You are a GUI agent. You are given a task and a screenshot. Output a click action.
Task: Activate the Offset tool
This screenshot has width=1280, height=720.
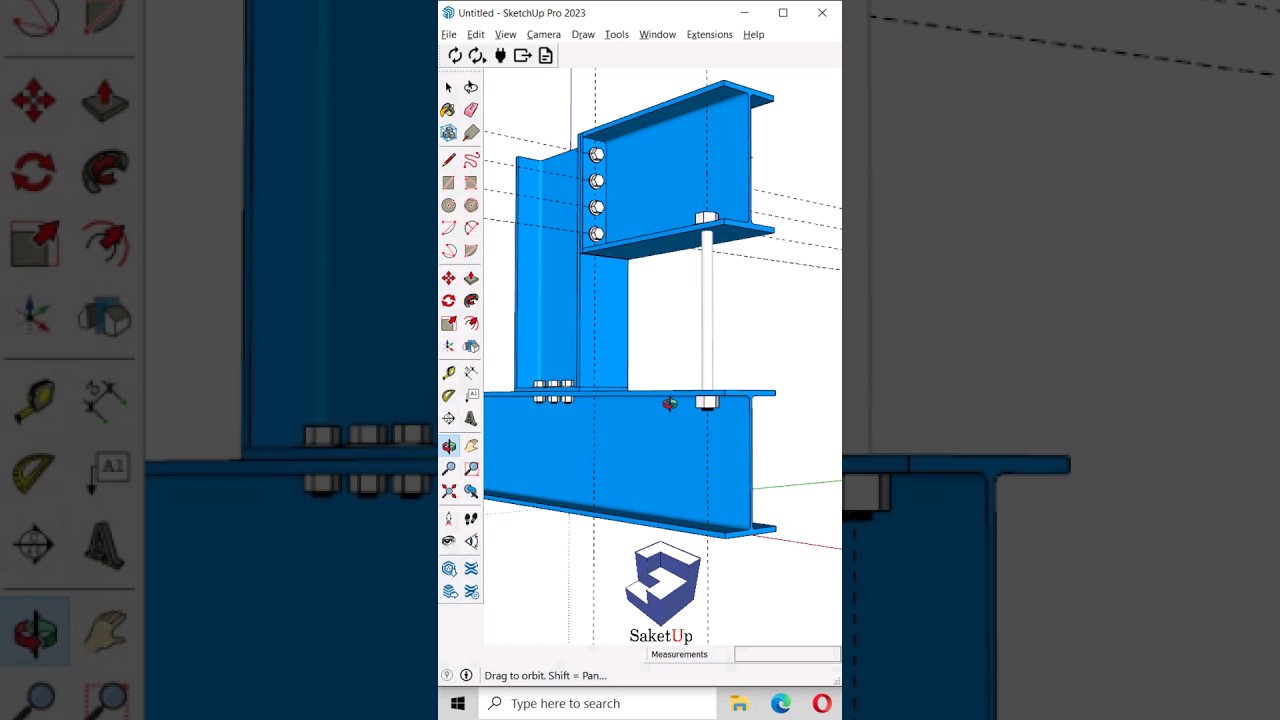click(471, 324)
